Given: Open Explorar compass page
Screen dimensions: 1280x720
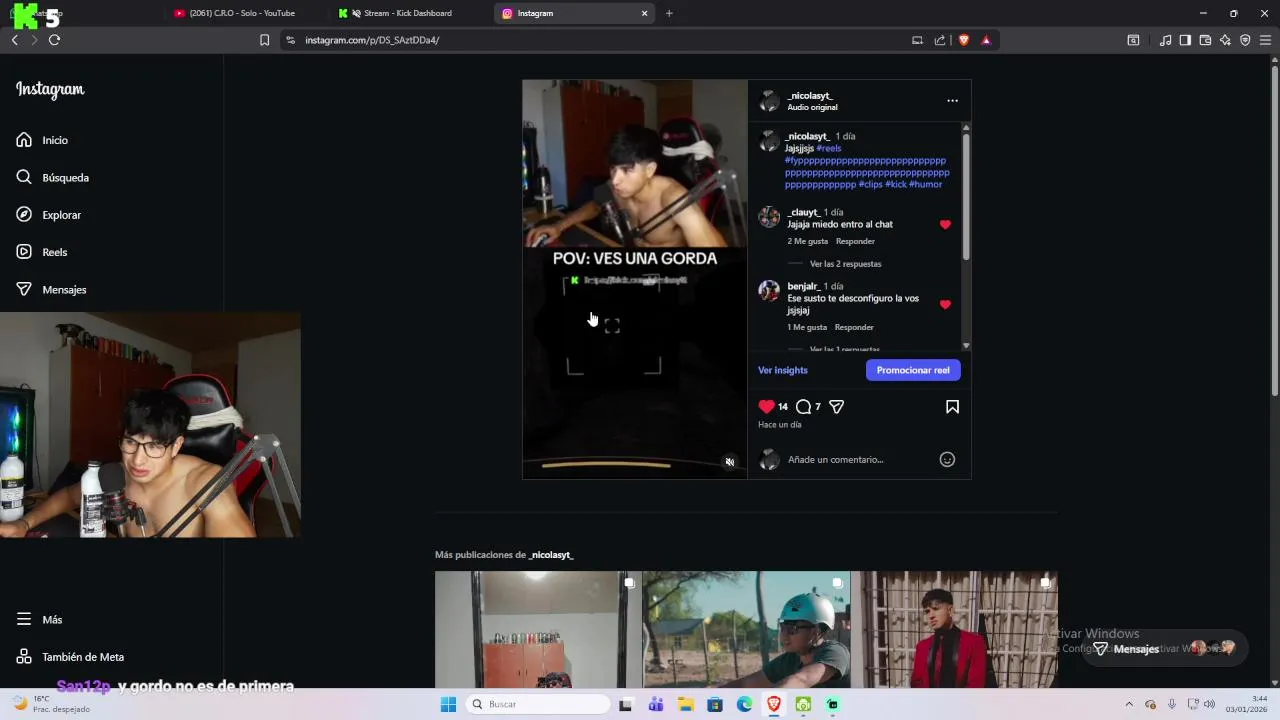Looking at the screenshot, I should click(x=49, y=215).
